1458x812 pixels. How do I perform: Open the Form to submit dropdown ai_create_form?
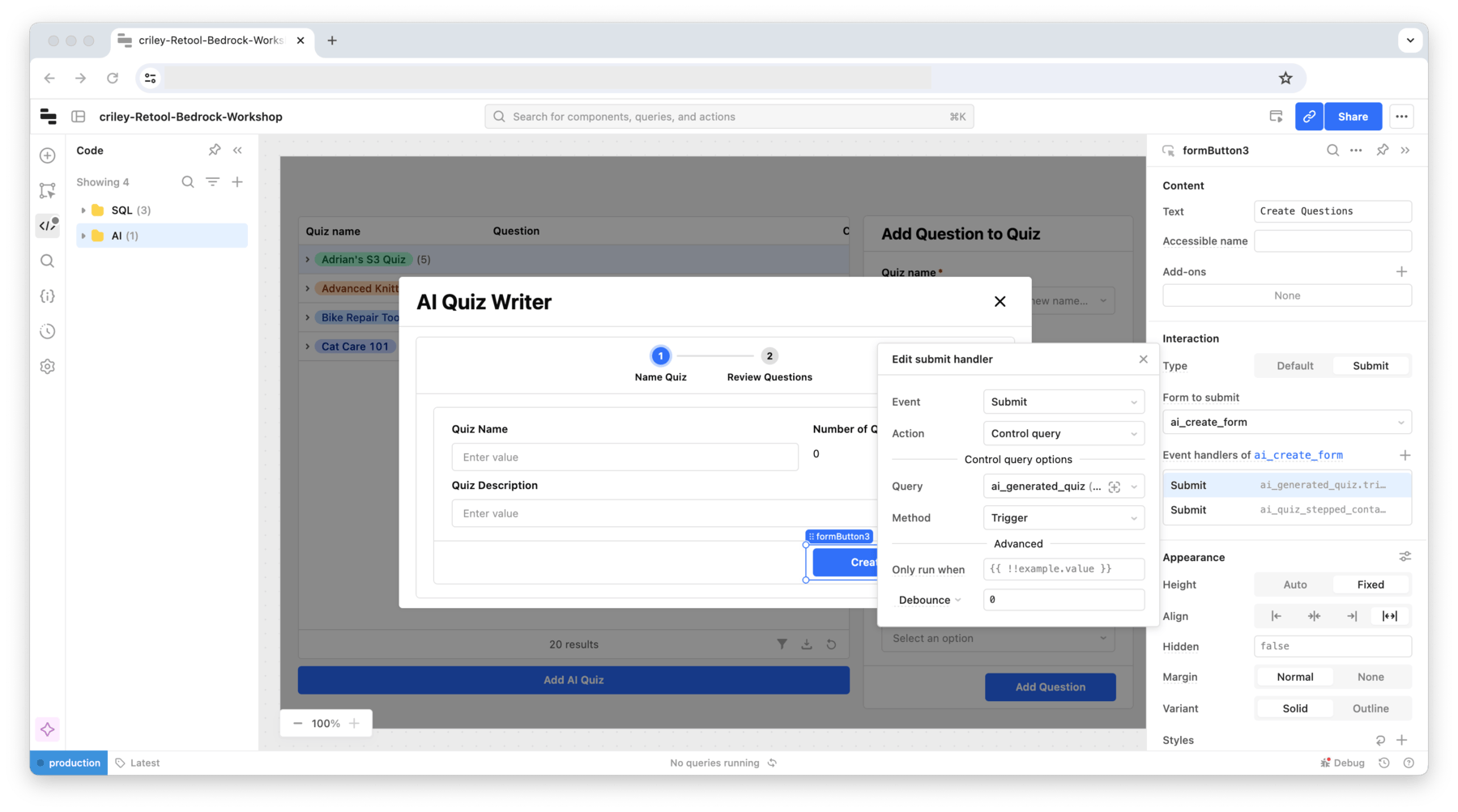point(1287,422)
